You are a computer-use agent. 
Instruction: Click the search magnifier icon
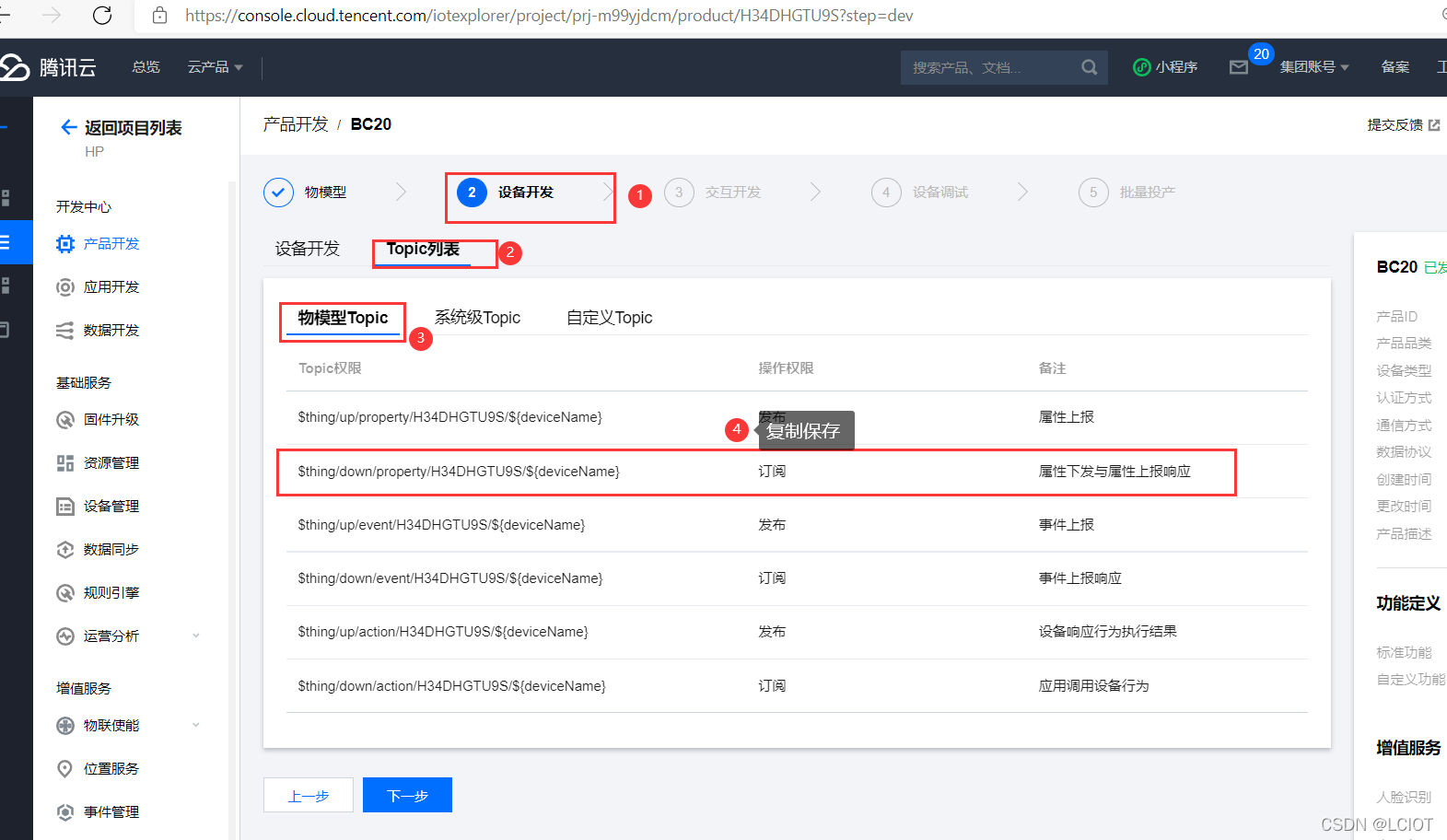(x=1089, y=67)
